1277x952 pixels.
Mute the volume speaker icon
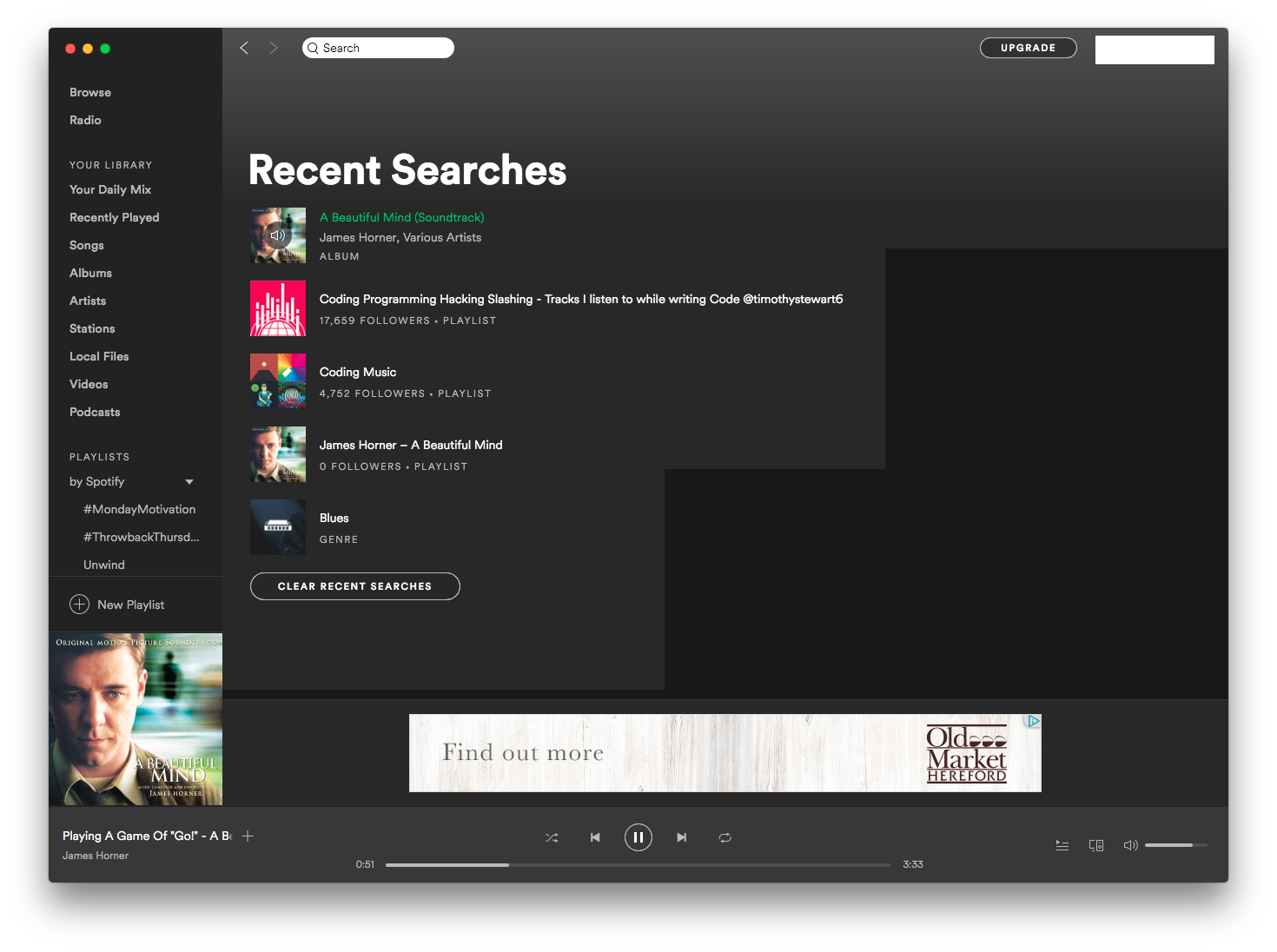[x=1129, y=844]
